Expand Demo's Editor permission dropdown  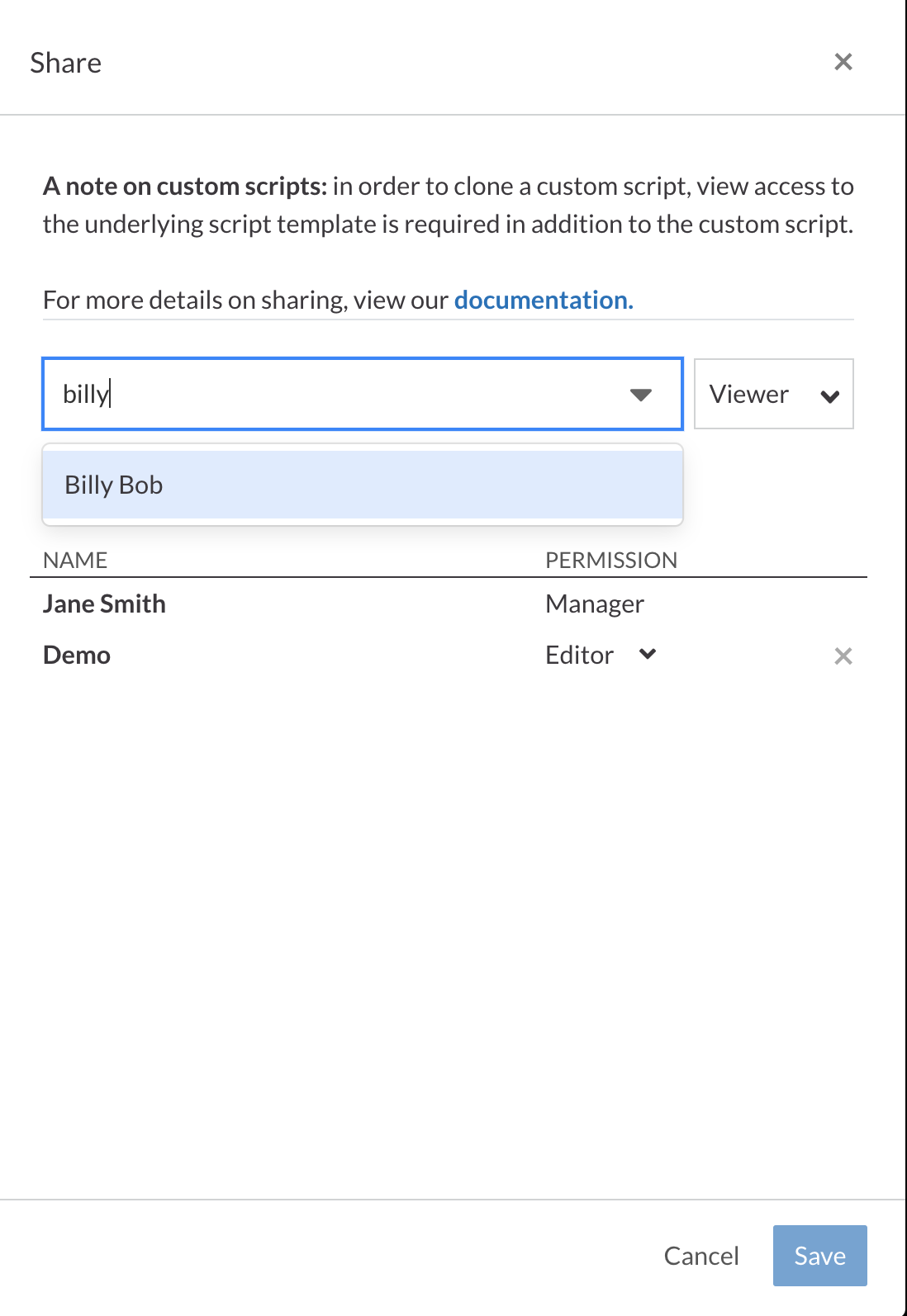pos(600,656)
